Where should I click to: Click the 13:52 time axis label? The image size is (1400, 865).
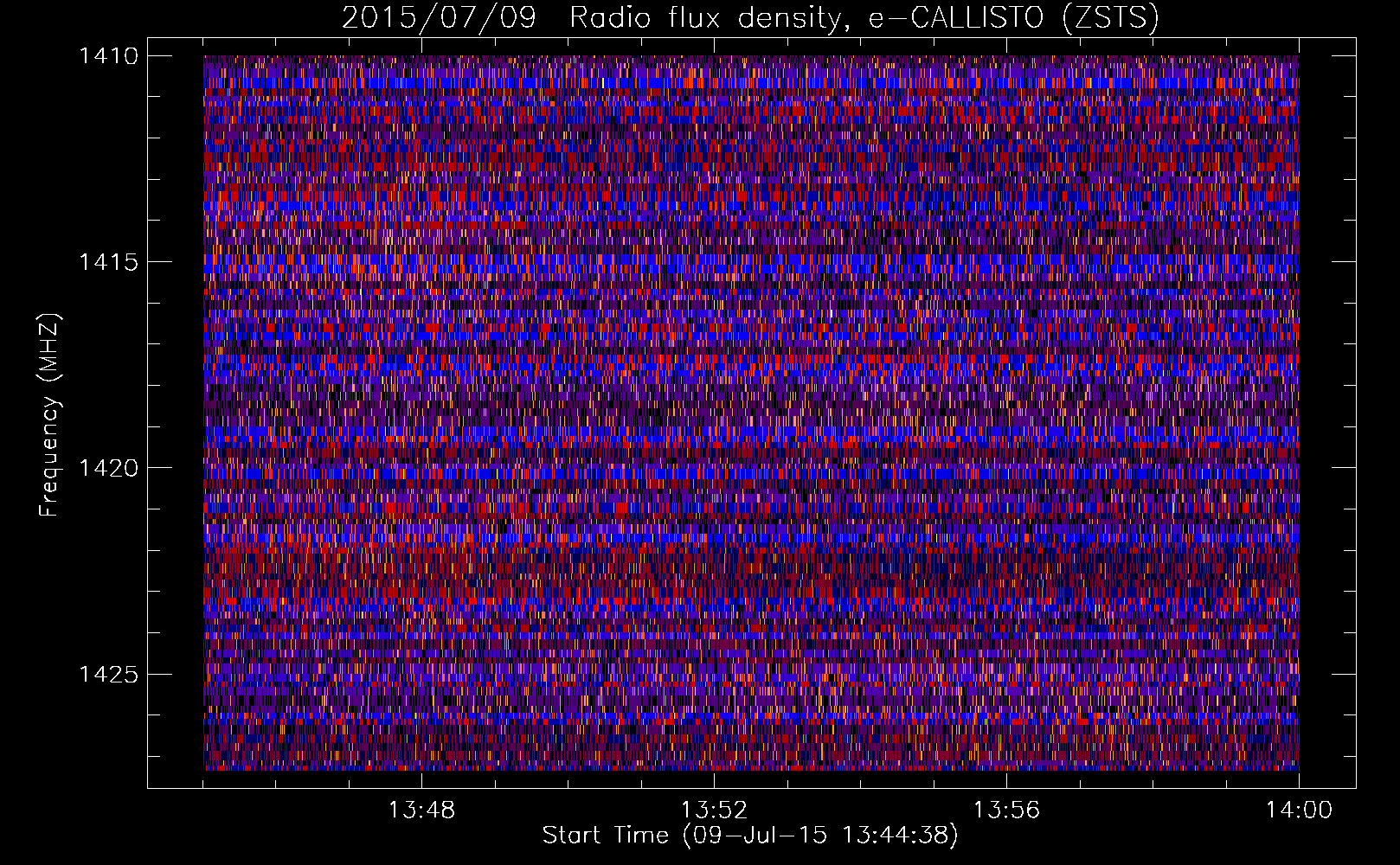point(714,811)
